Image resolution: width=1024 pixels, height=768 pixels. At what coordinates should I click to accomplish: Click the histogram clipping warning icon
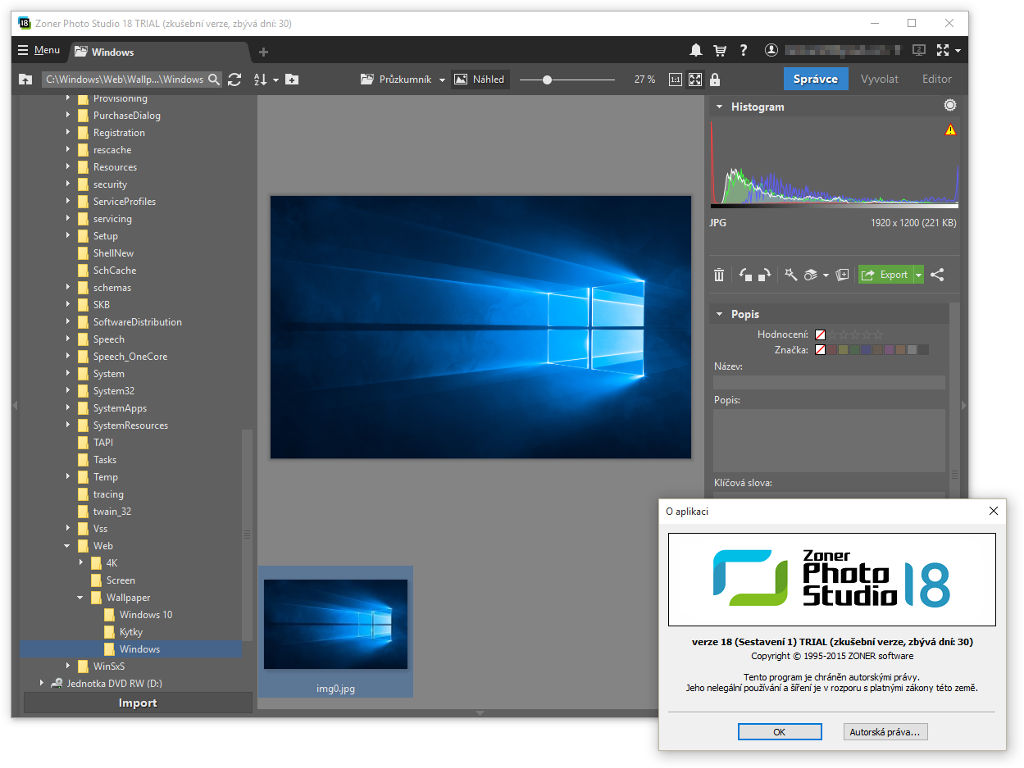[950, 130]
